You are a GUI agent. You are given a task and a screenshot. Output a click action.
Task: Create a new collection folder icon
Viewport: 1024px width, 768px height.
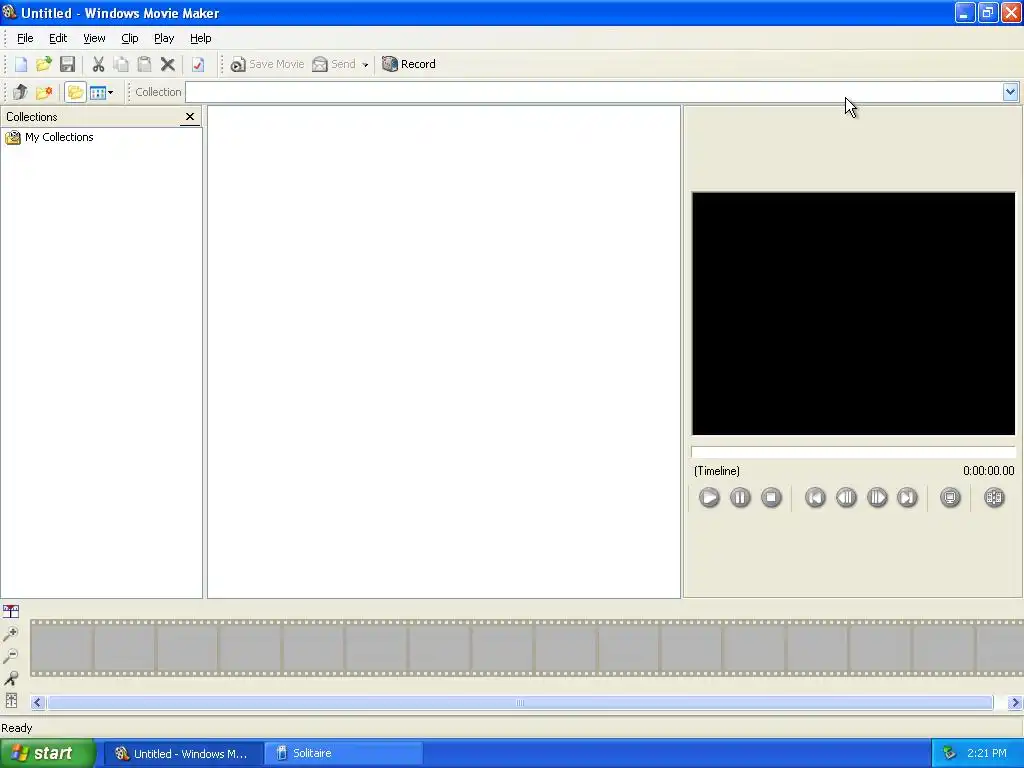pos(44,92)
